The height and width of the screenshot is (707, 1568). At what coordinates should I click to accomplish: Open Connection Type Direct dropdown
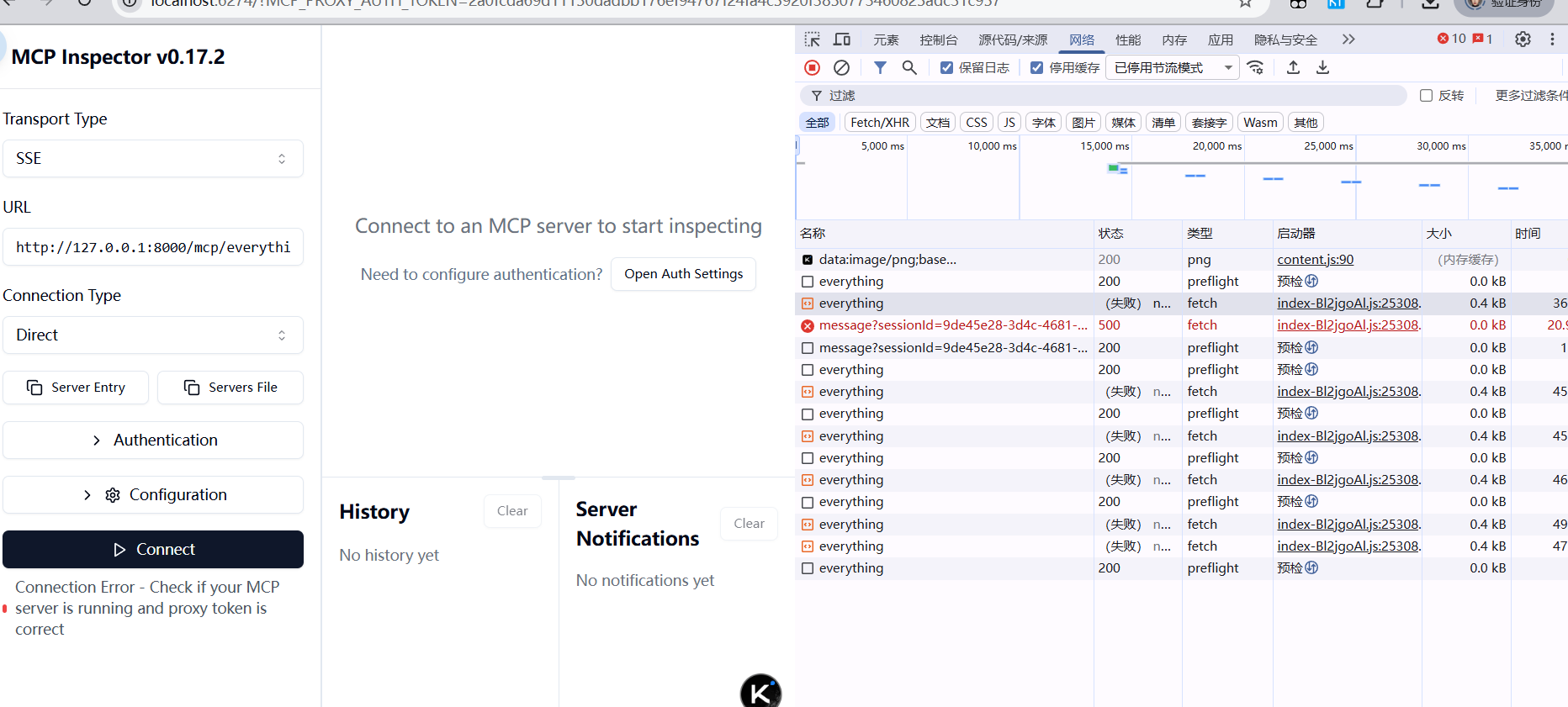153,335
